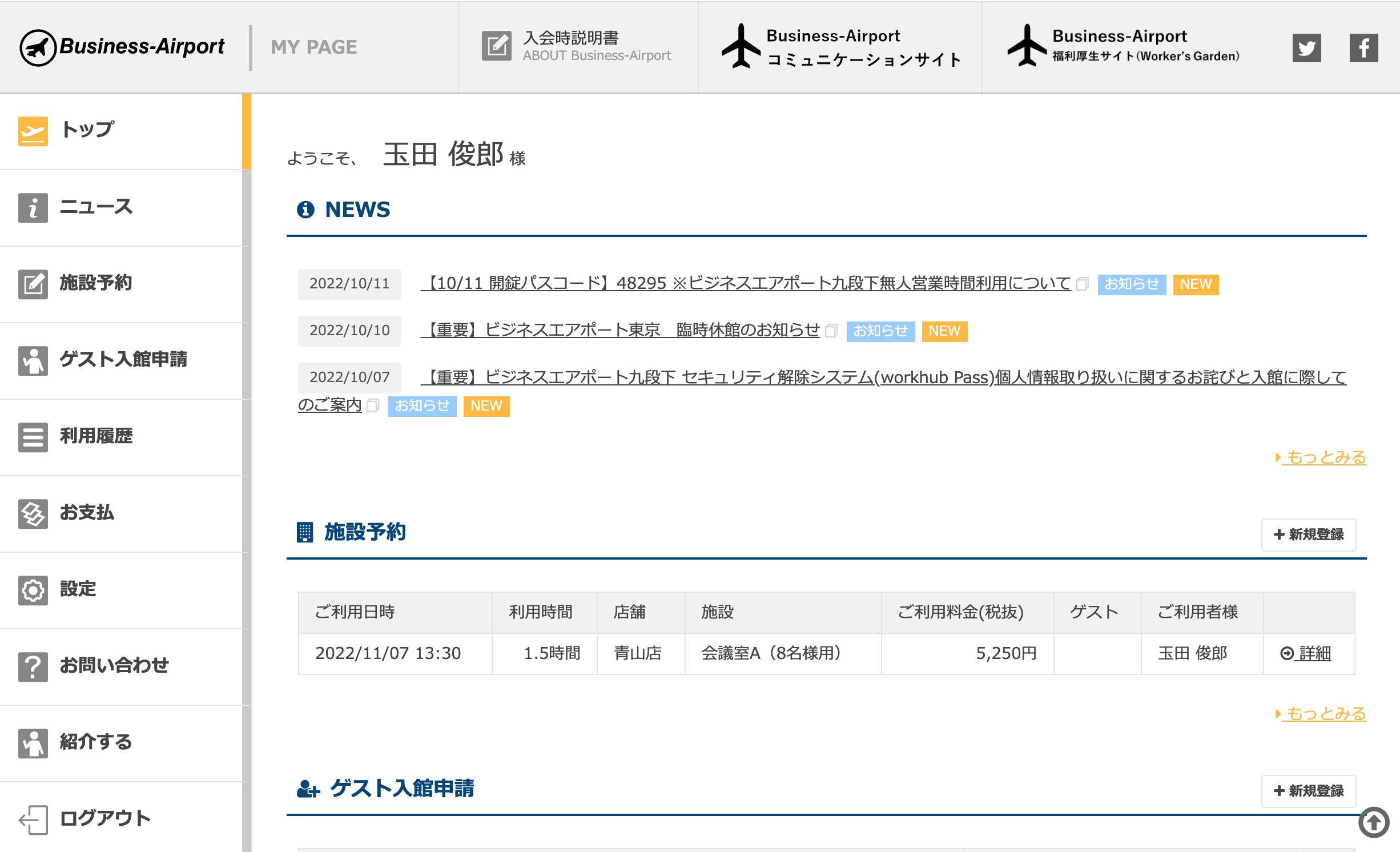The height and width of the screenshot is (852, 1400).
Task: Select ゲスト入館申請 in sidebar menu
Action: click(x=123, y=360)
